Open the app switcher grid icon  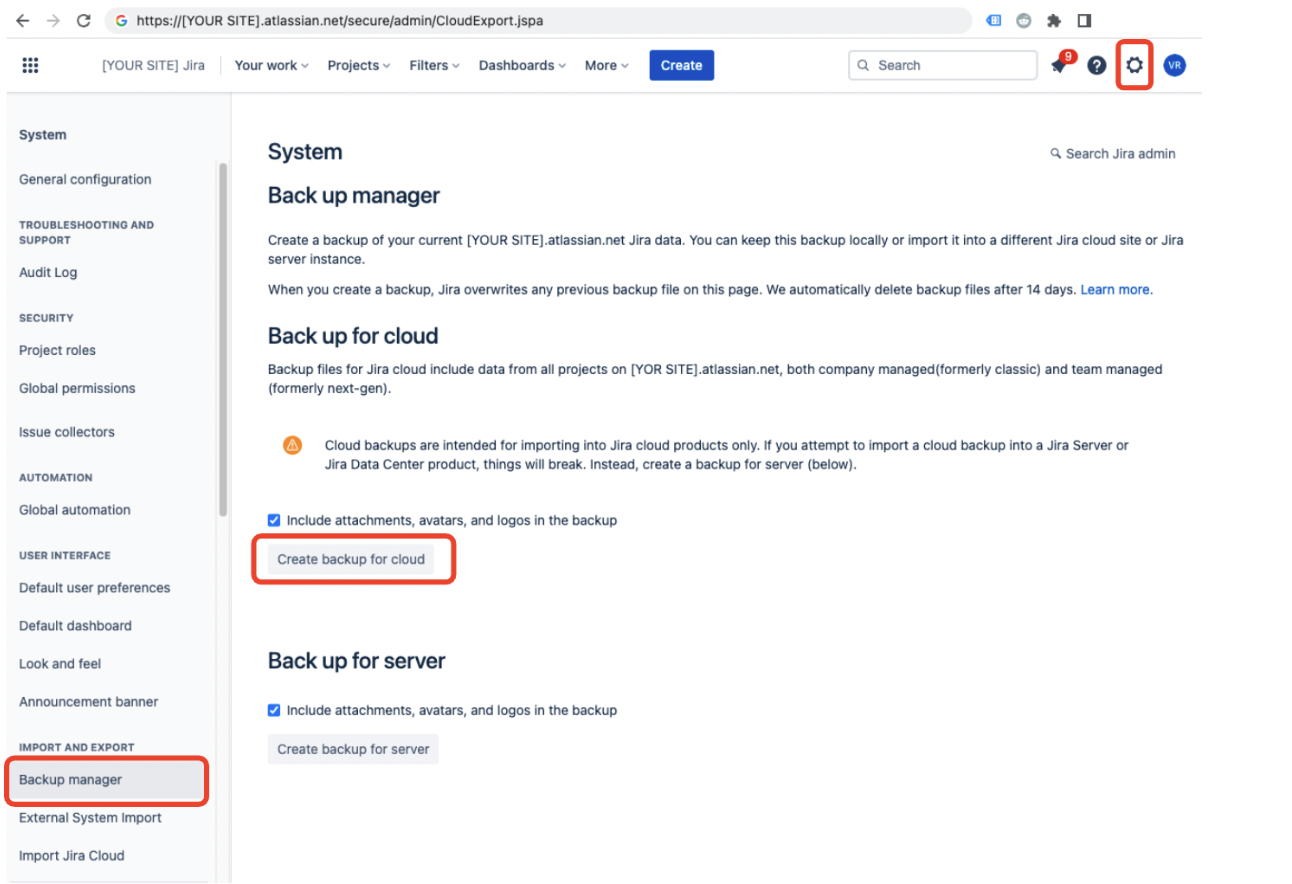pos(30,65)
